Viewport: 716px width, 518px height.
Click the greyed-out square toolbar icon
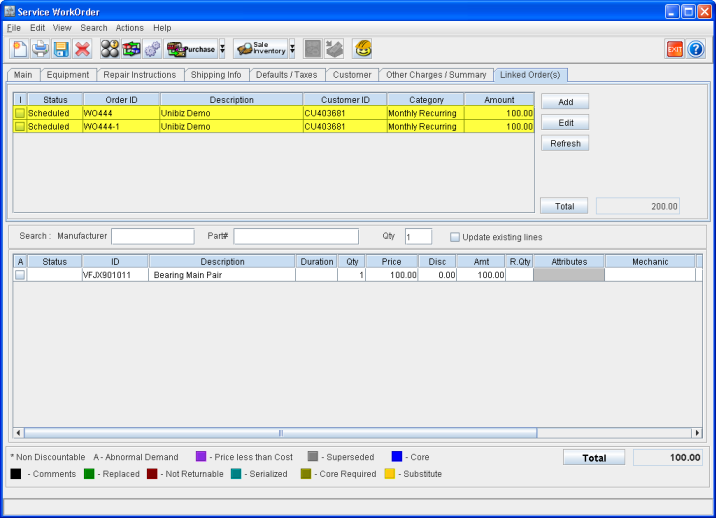(313, 48)
